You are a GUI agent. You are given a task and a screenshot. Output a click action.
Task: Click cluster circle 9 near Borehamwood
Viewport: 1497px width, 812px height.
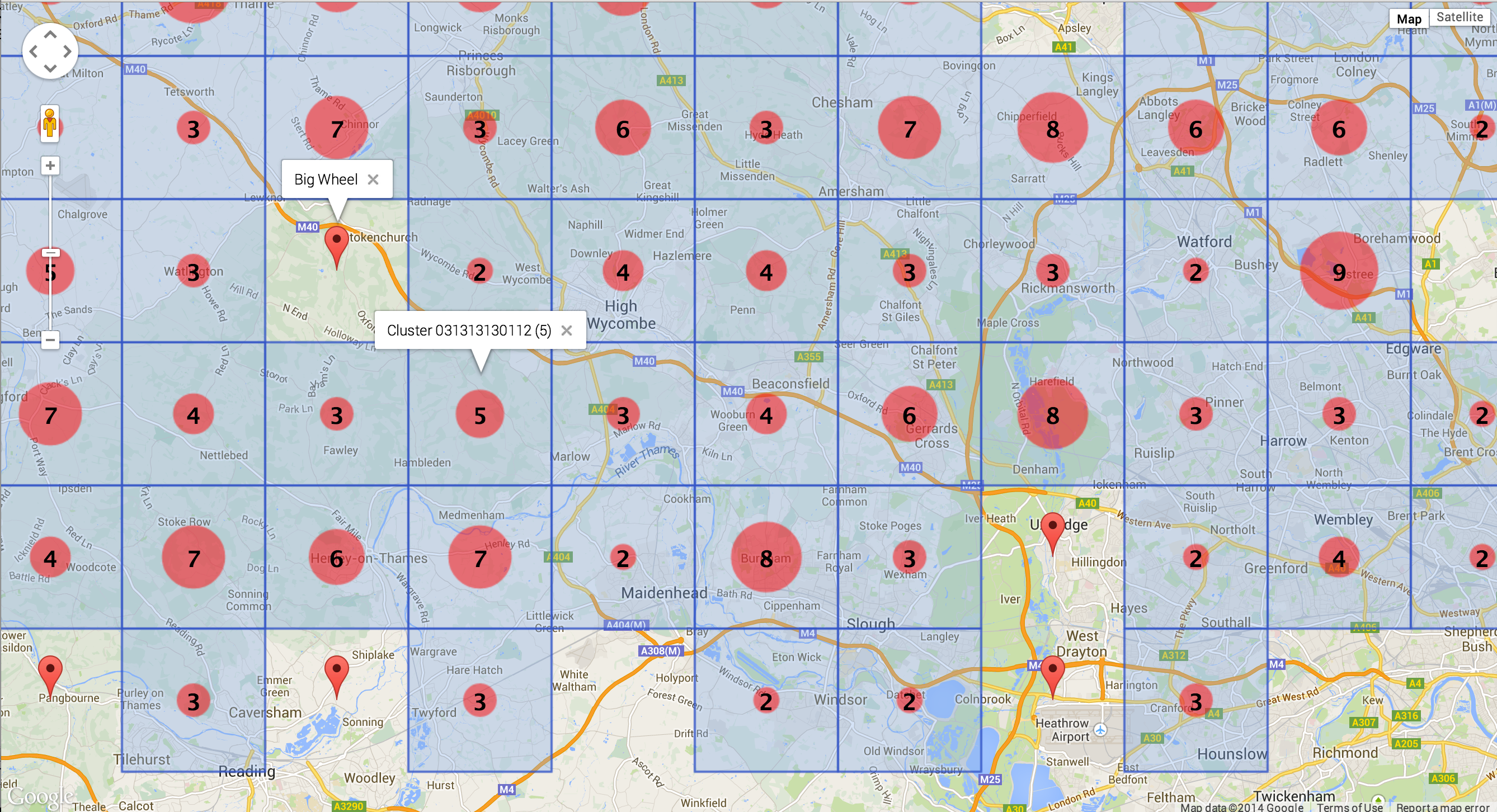pyautogui.click(x=1338, y=271)
